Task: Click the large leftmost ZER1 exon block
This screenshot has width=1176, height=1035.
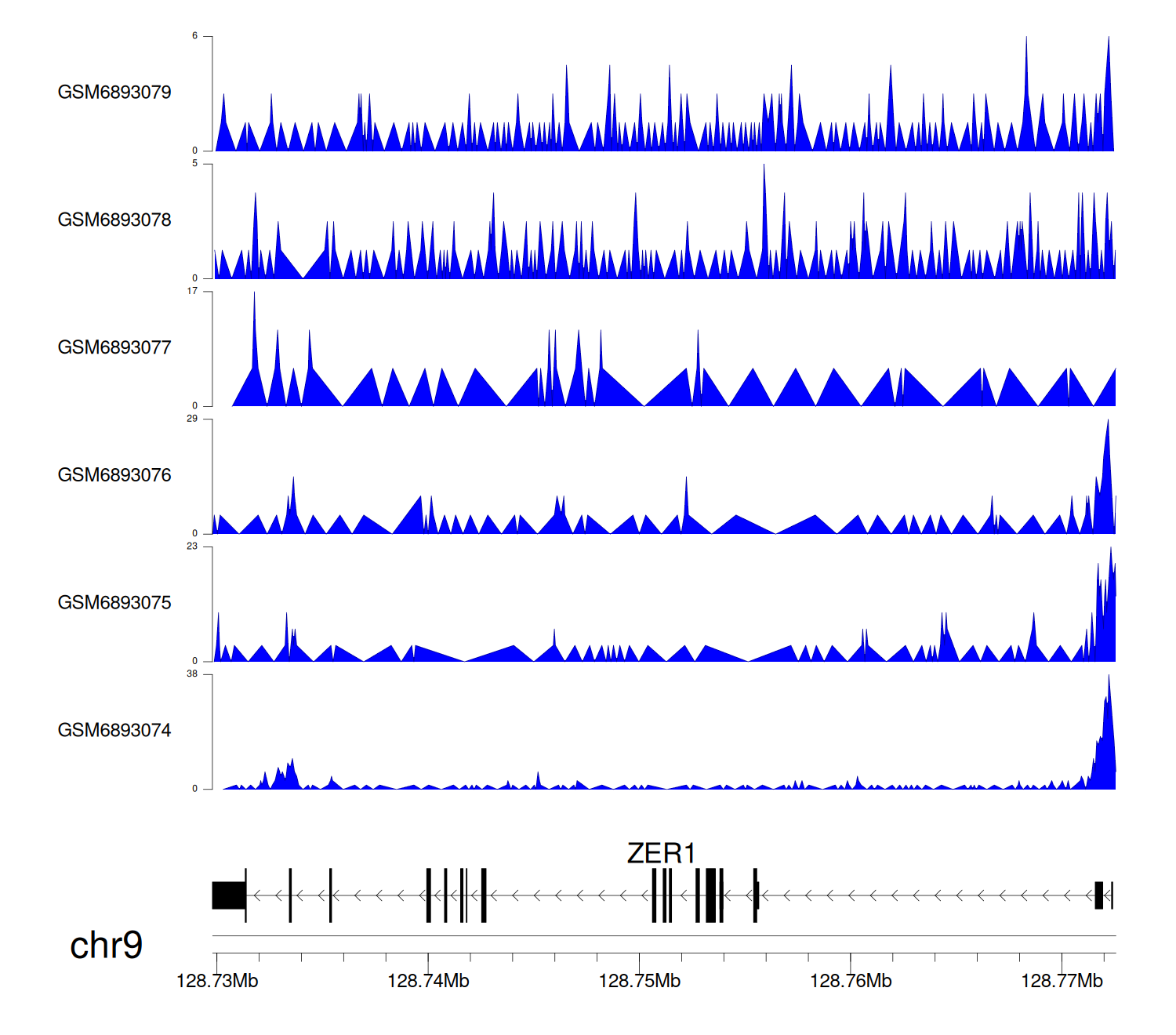Action: click(x=229, y=895)
